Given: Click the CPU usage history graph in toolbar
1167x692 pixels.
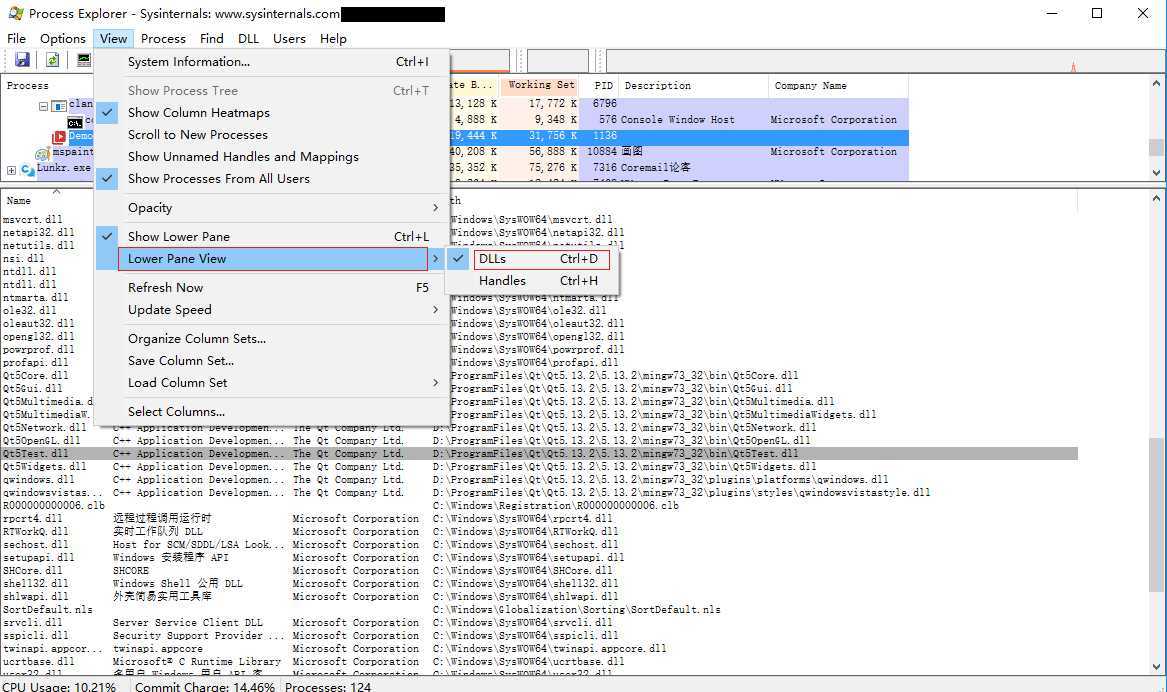Looking at the screenshot, I should [885, 61].
